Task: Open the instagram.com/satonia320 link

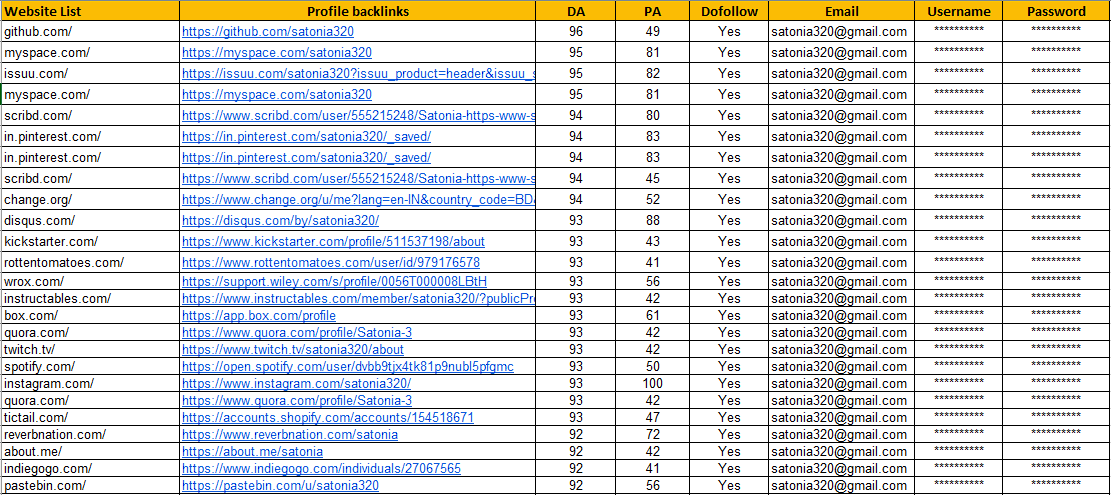Action: tap(296, 384)
